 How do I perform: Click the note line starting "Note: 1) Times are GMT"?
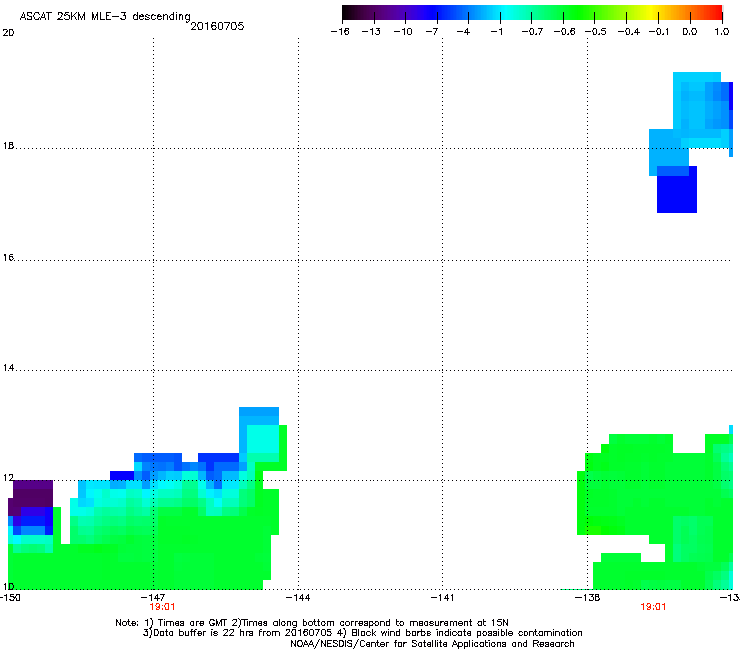click(312, 623)
